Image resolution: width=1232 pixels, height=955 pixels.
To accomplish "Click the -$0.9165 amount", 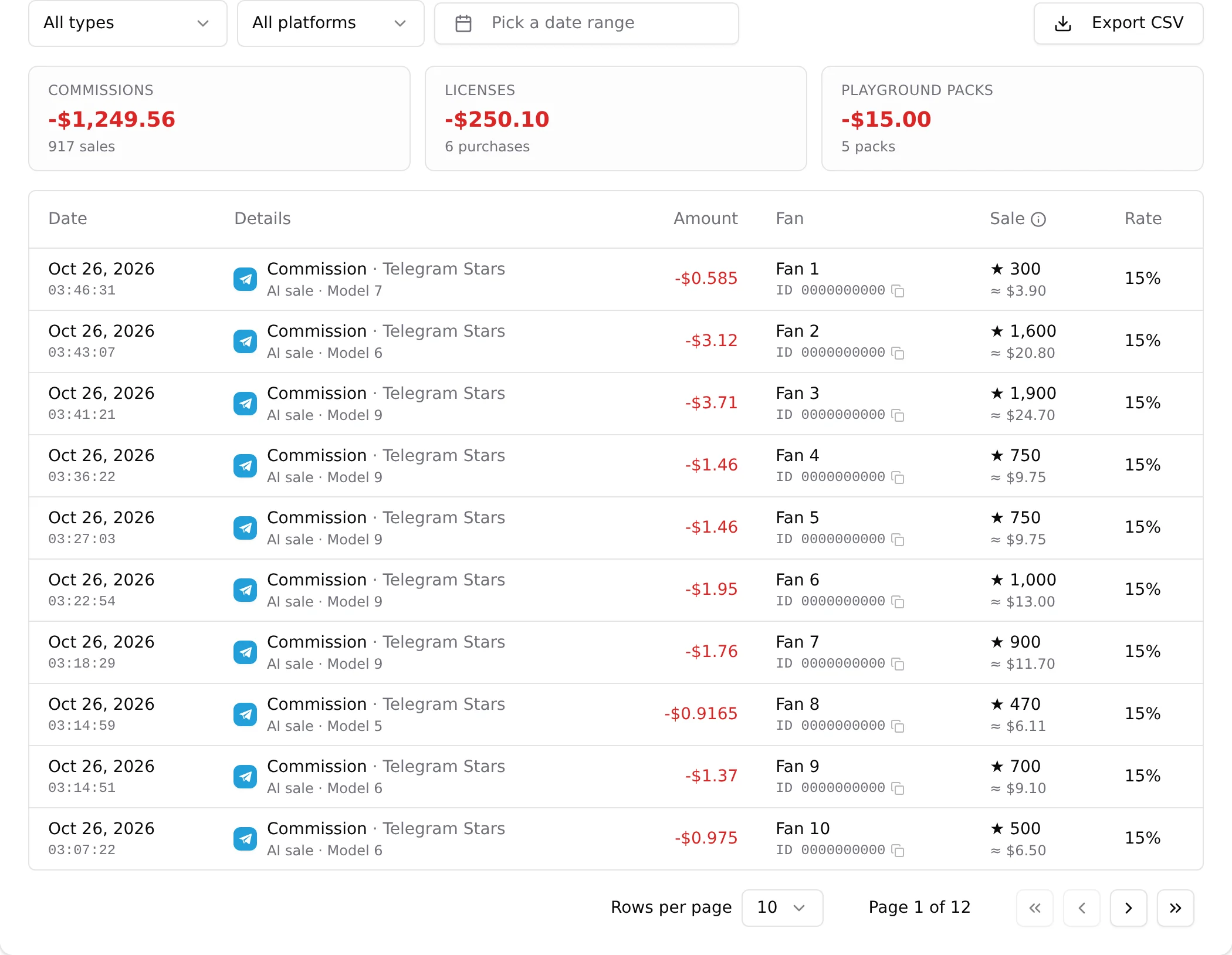I will click(x=700, y=714).
